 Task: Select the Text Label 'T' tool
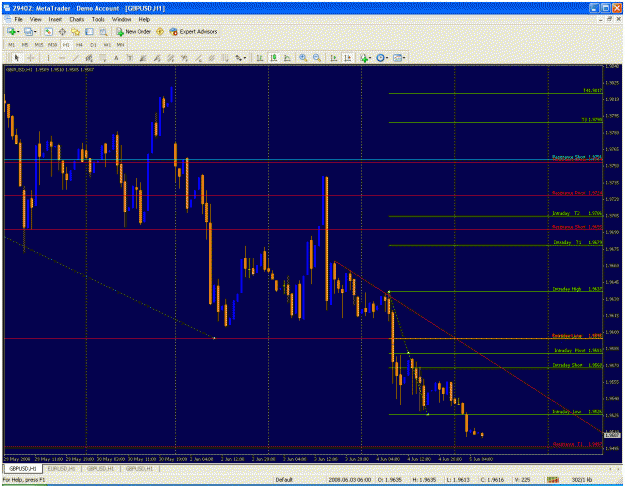click(x=130, y=58)
